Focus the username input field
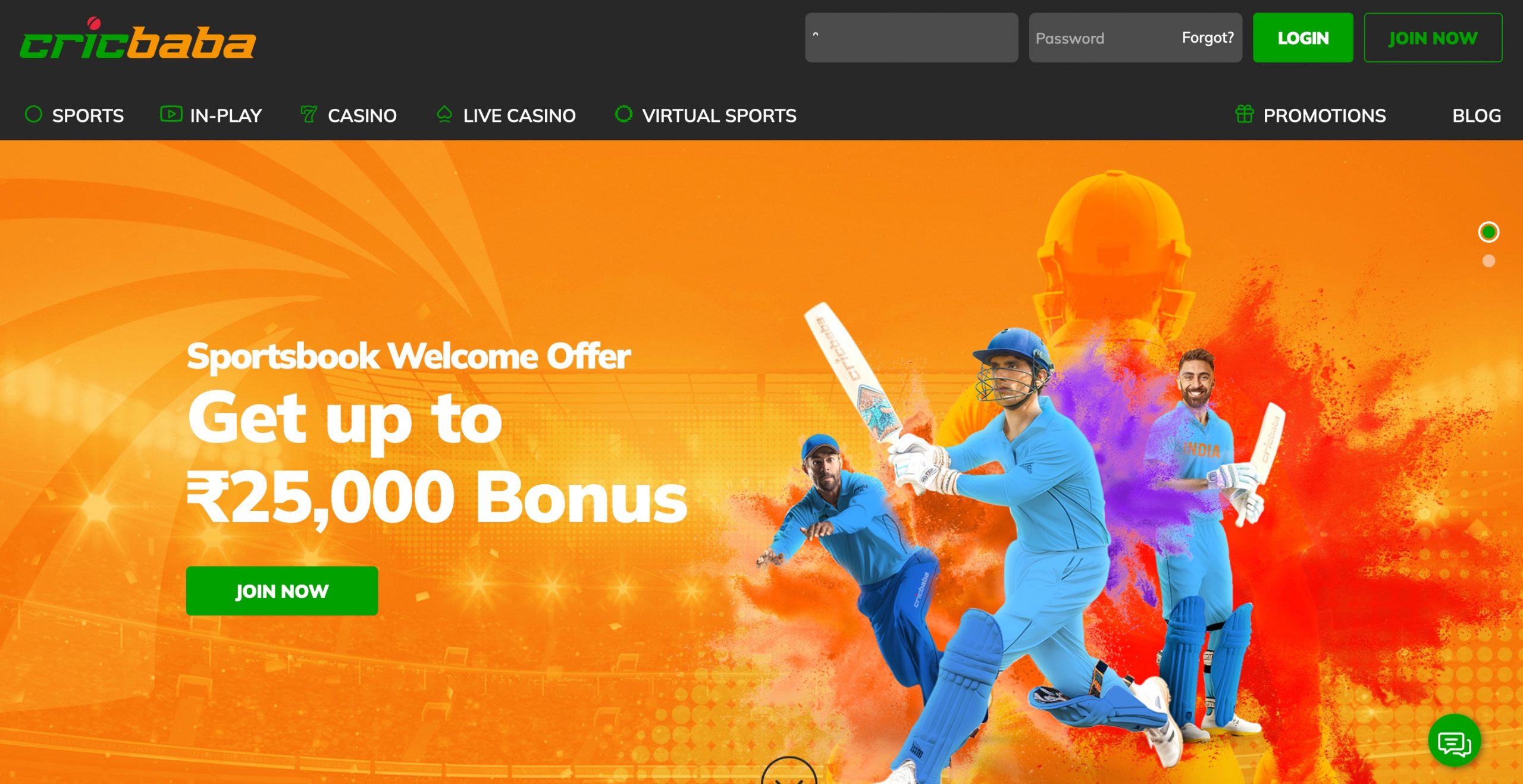 [911, 38]
